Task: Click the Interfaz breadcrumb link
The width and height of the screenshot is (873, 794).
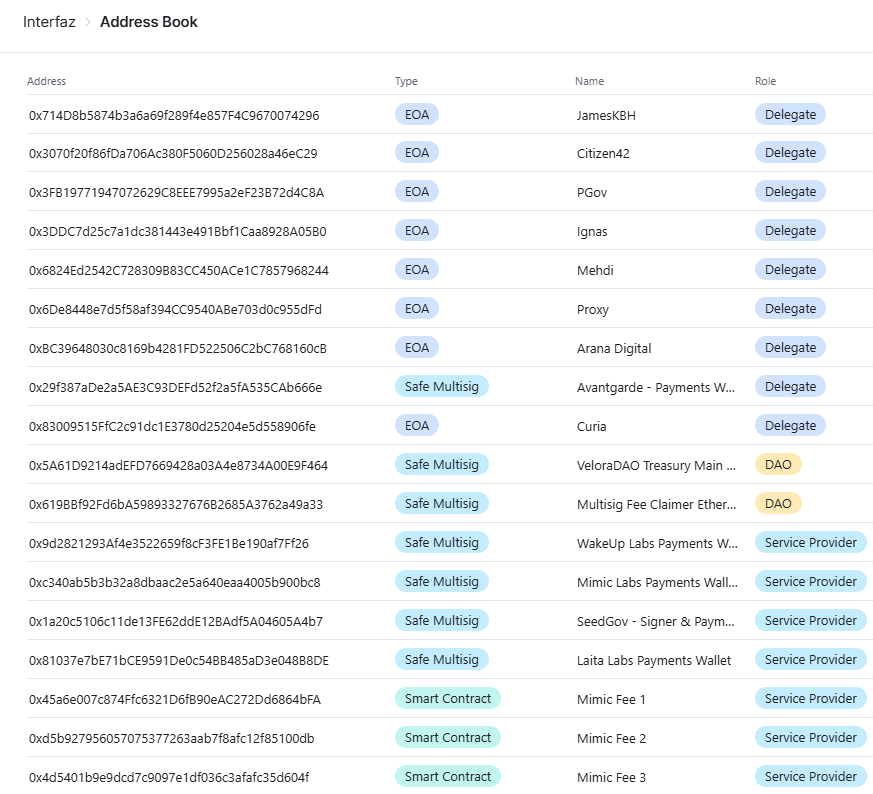Action: pyautogui.click(x=49, y=22)
